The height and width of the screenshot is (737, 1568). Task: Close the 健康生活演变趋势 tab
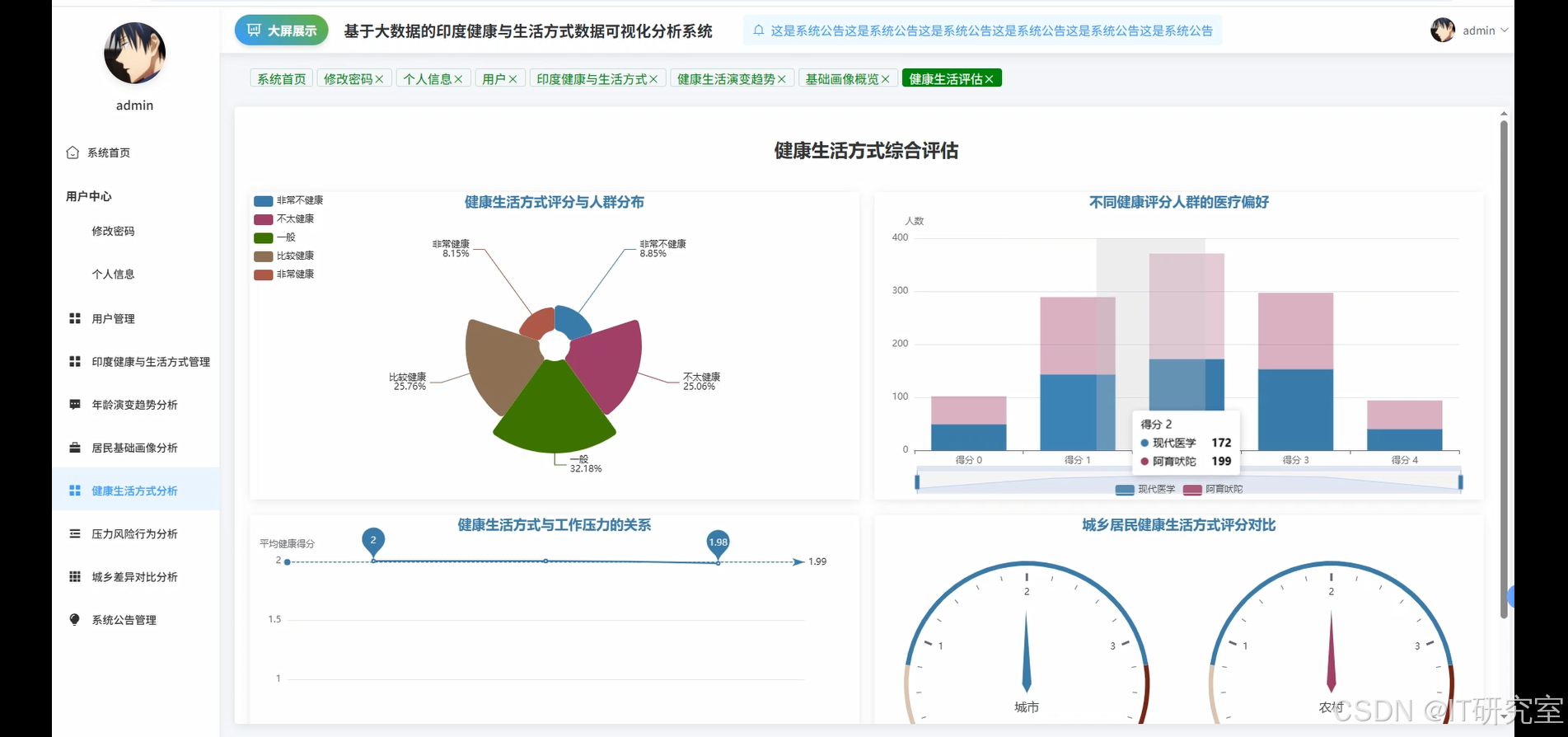click(x=782, y=79)
